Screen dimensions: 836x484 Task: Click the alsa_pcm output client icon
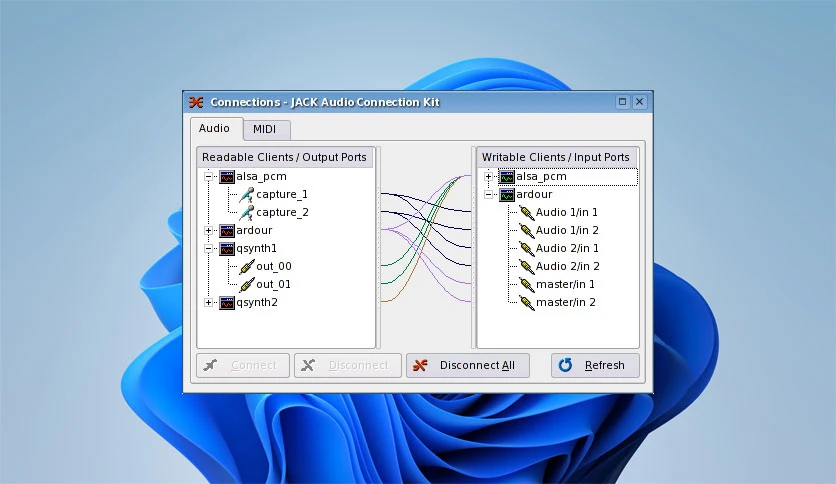pyautogui.click(x=227, y=176)
